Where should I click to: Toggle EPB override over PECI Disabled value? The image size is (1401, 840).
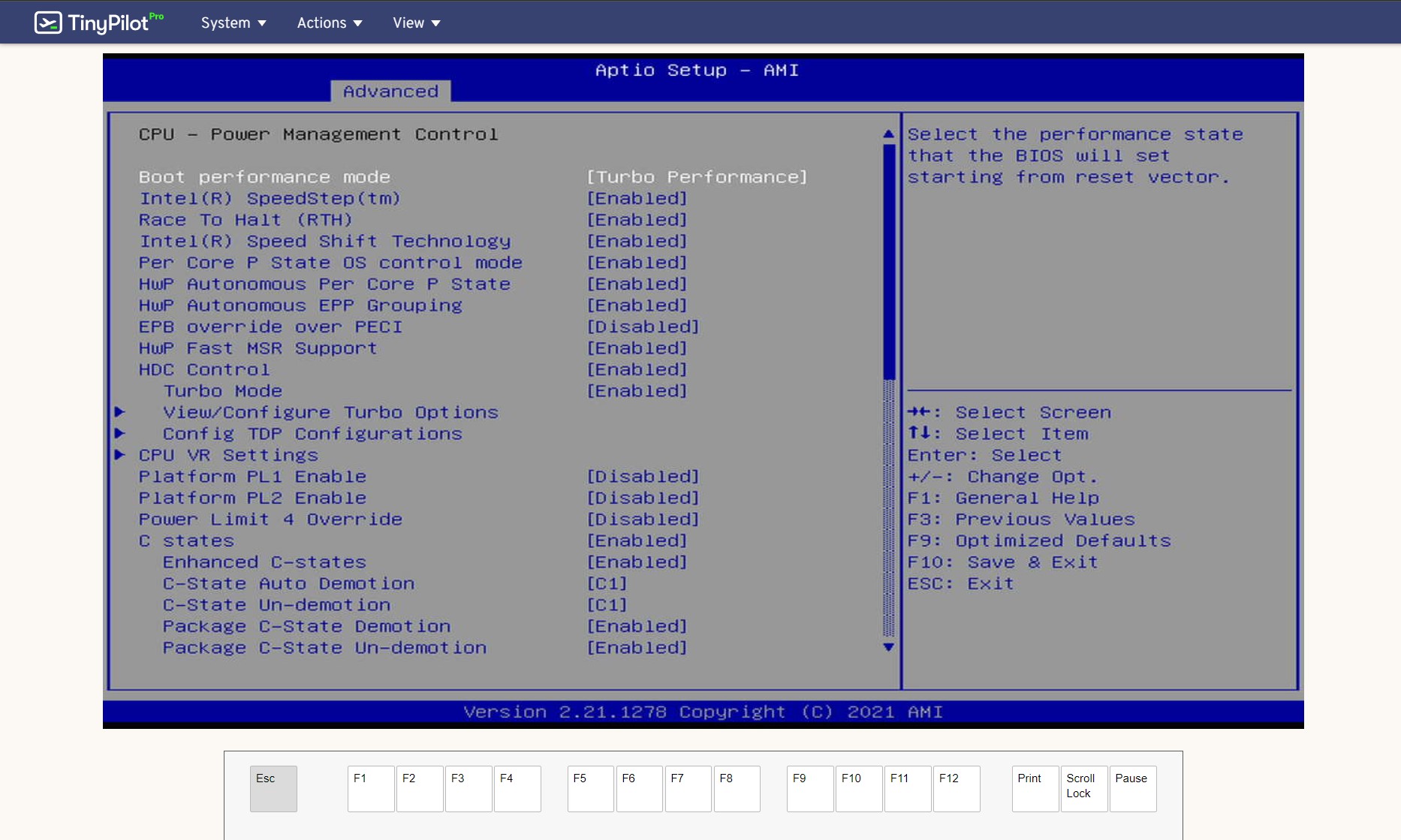click(643, 327)
